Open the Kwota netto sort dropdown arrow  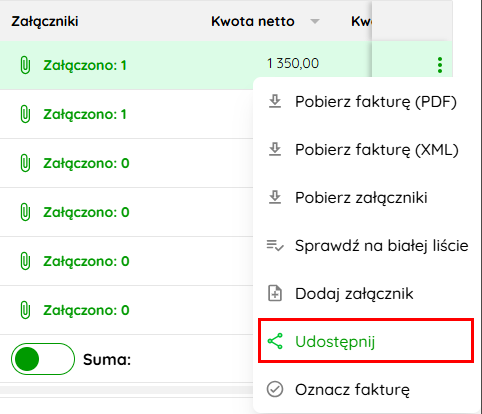click(x=315, y=22)
